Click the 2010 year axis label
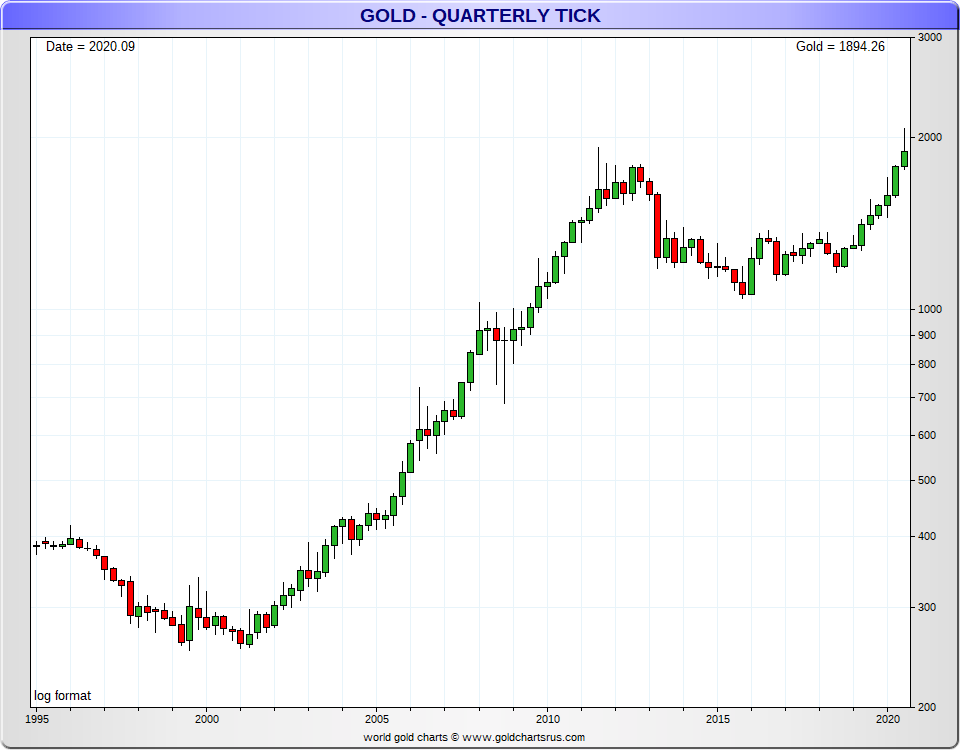This screenshot has width=960, height=750. pyautogui.click(x=547, y=719)
